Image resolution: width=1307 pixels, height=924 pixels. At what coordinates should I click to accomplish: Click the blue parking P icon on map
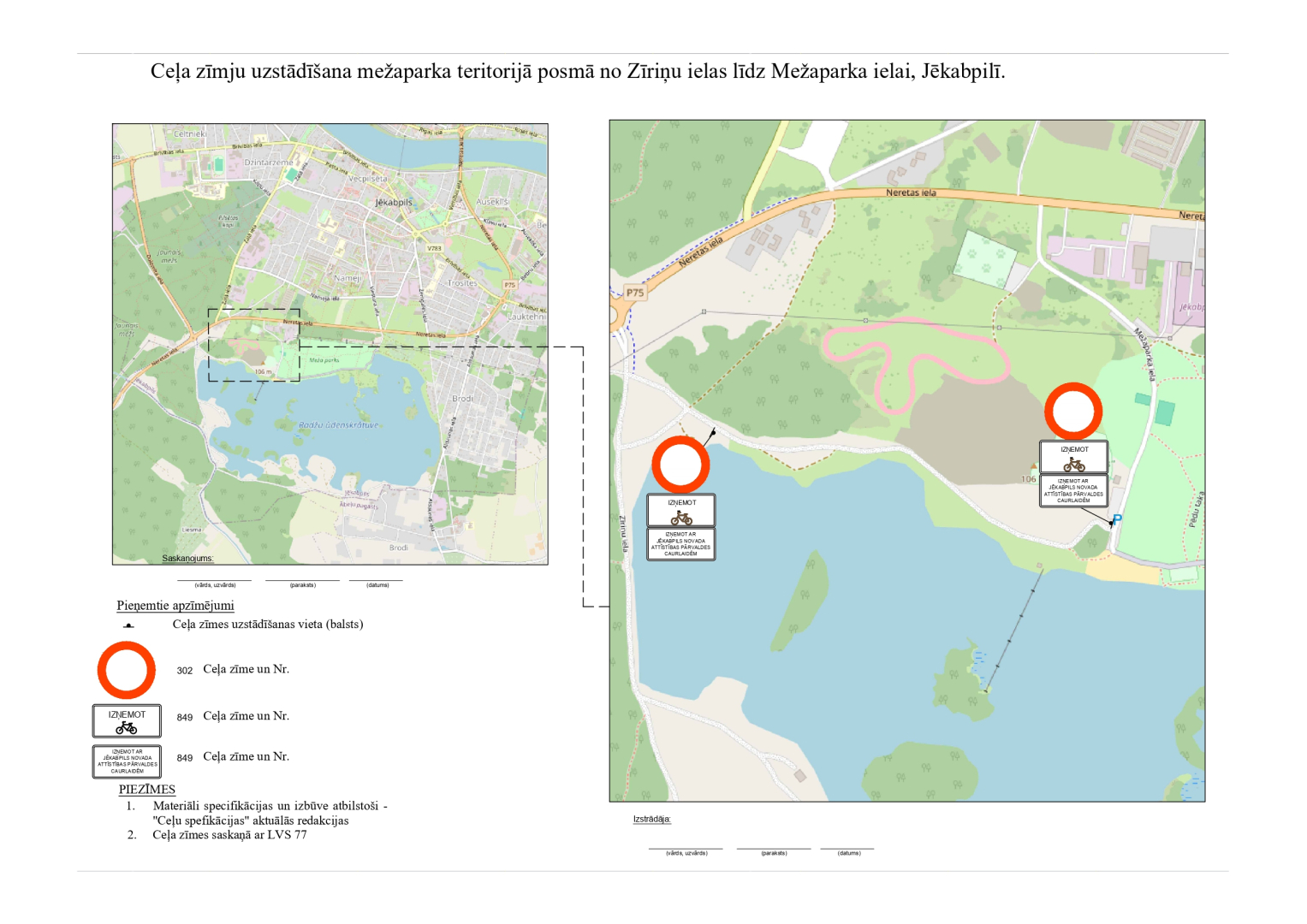[x=1117, y=518]
